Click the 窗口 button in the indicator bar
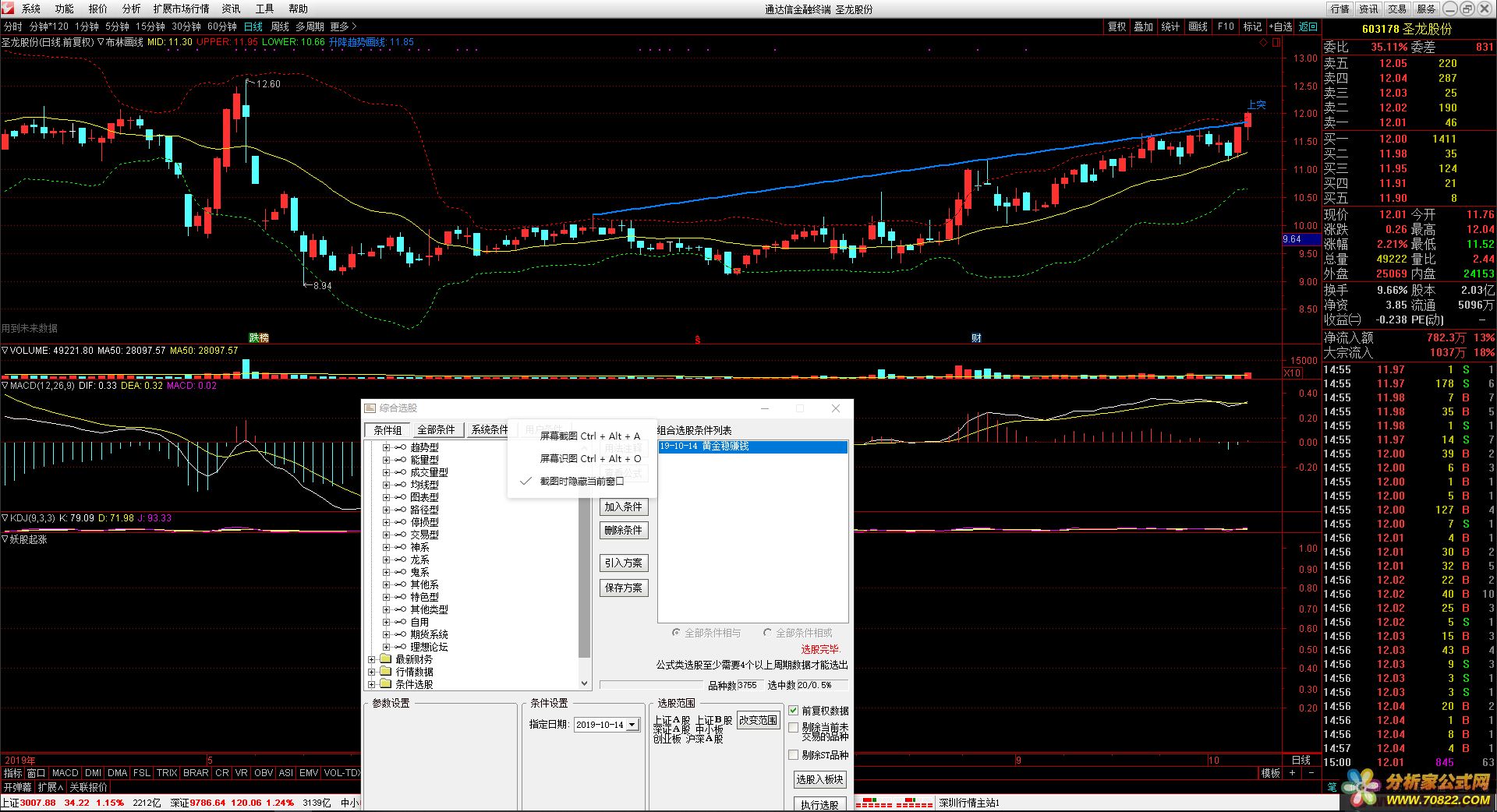The width and height of the screenshot is (1497, 812). point(36,773)
